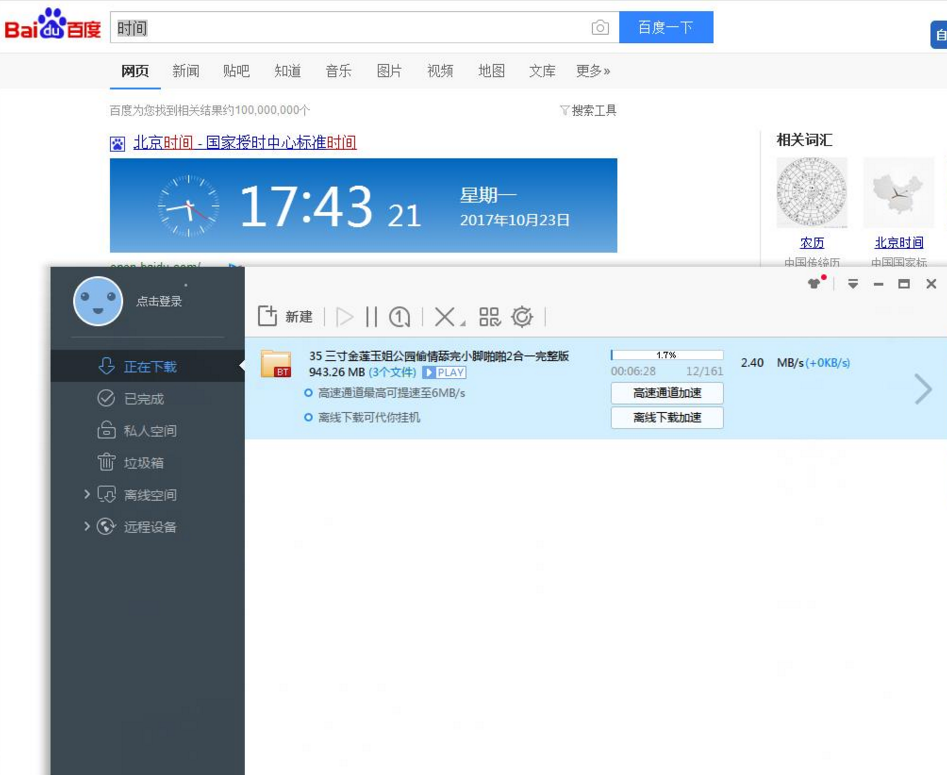This screenshot has width=947, height=775.
Task: Click the 1.7% download progress bar
Action: tap(667, 355)
